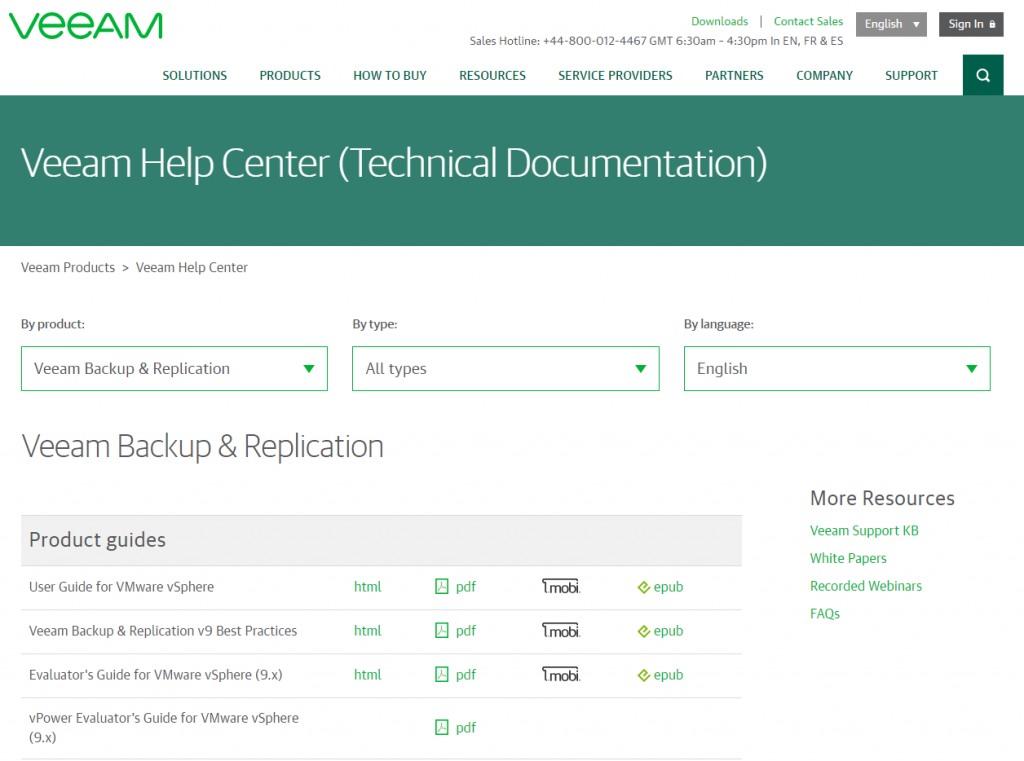Screen dimensions: 1024x761
Task: Open the site search magnifier icon
Action: pyautogui.click(x=983, y=75)
